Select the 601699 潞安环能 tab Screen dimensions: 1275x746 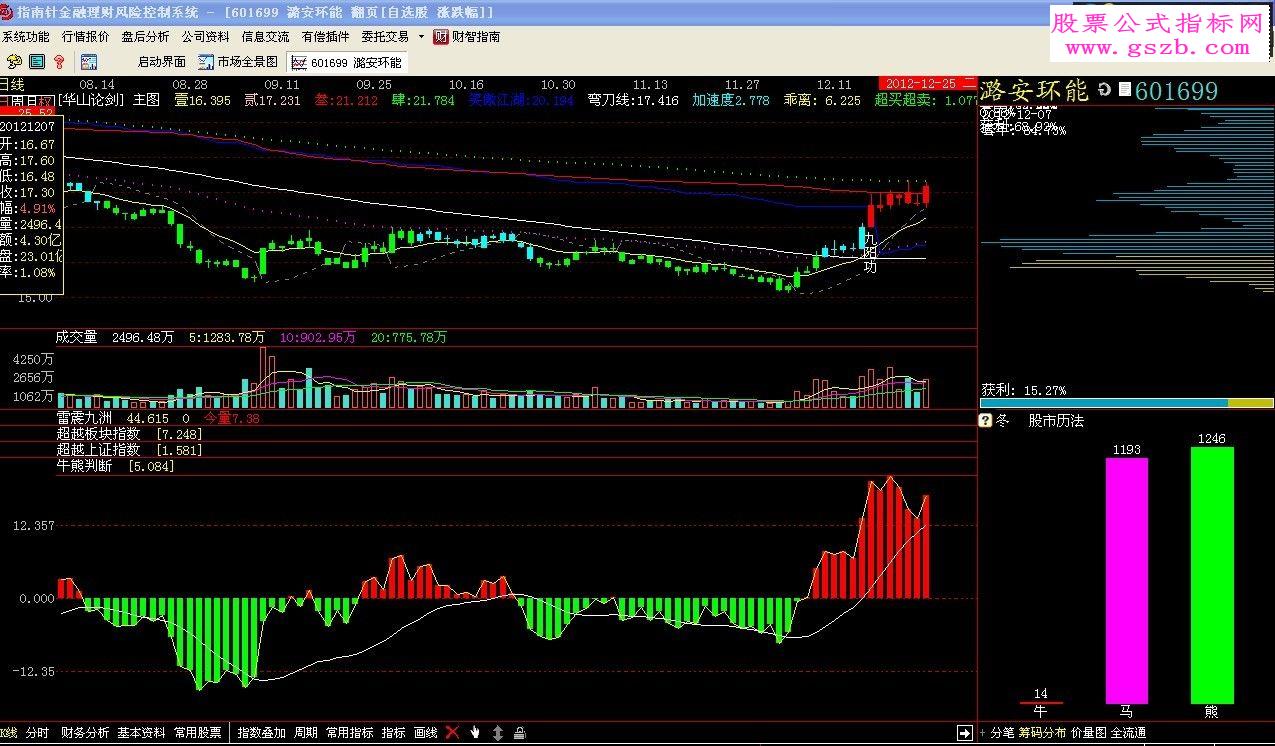347,62
